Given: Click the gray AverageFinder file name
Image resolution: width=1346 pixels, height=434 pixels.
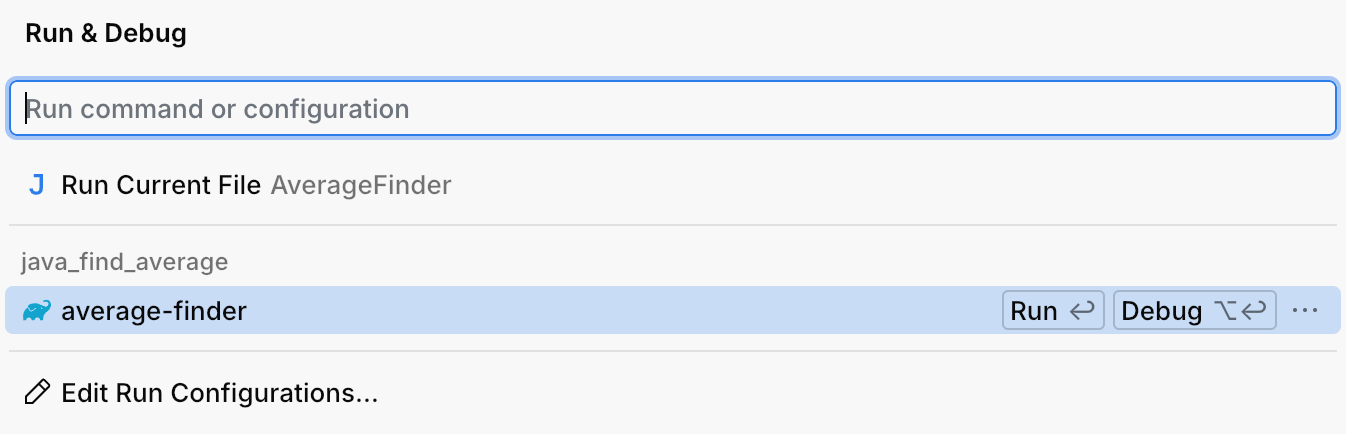Looking at the screenshot, I should pyautogui.click(x=361, y=185).
